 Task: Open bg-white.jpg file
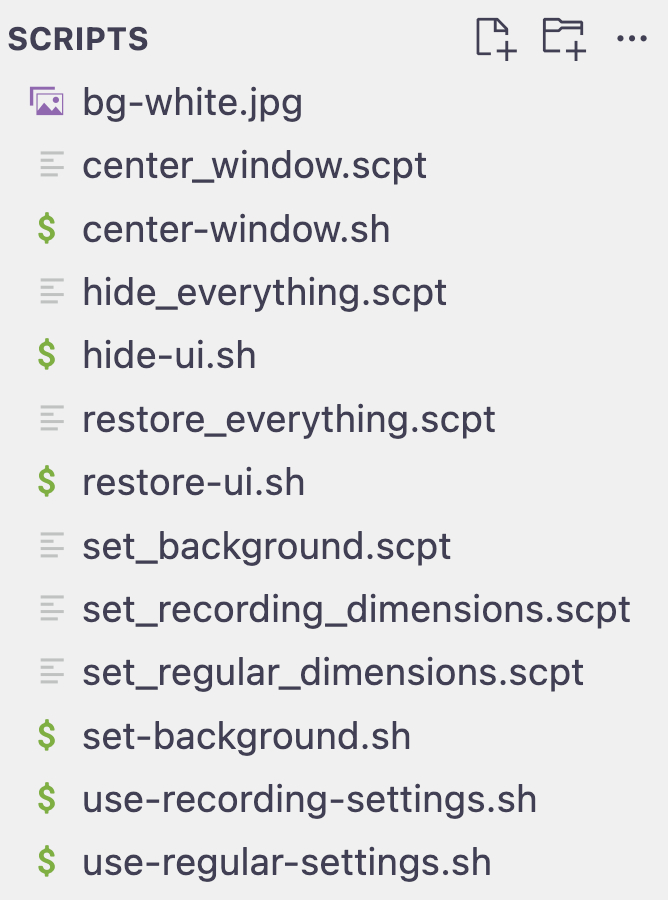click(192, 102)
